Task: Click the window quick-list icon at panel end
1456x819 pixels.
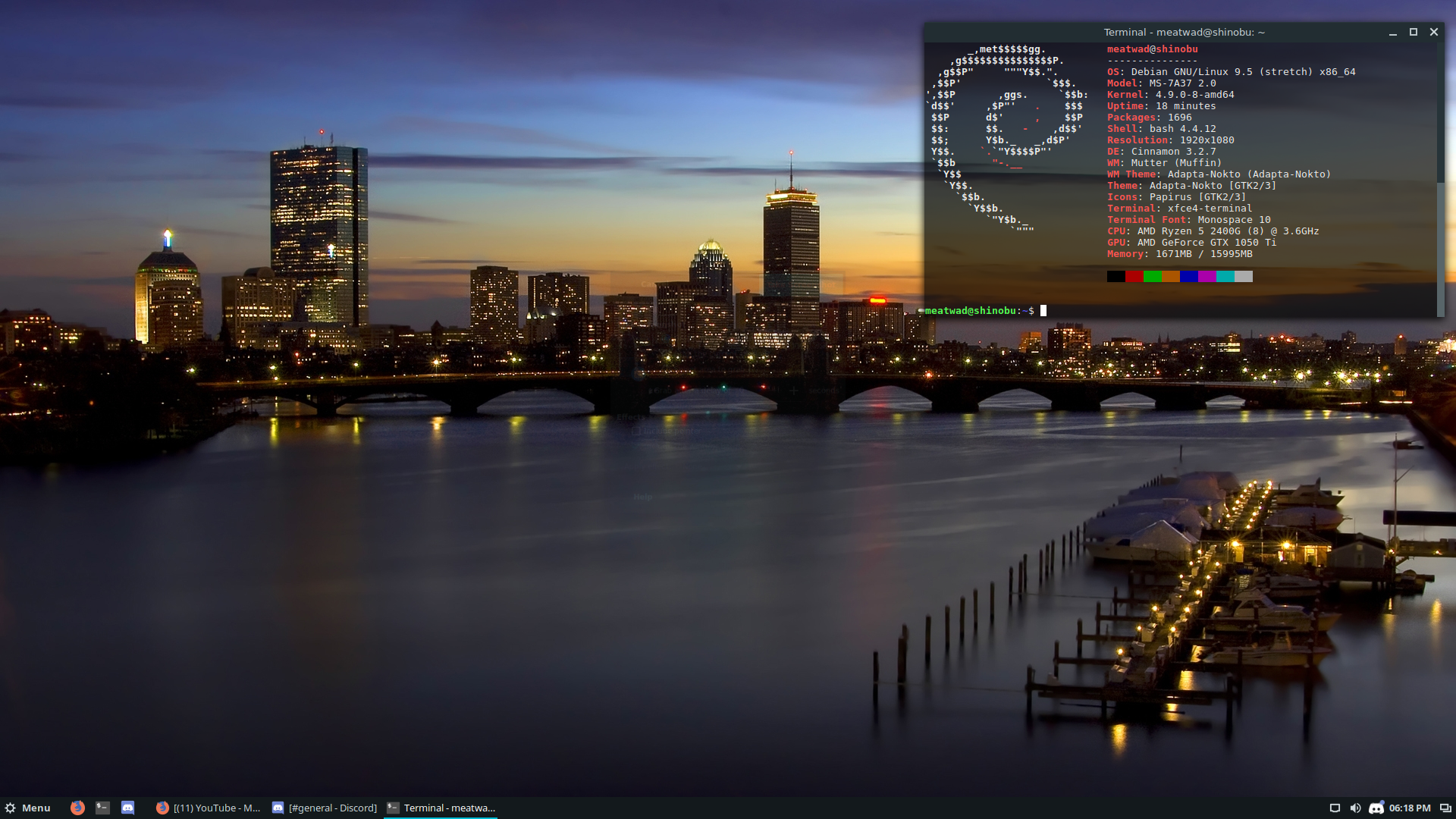Action: point(1445,808)
